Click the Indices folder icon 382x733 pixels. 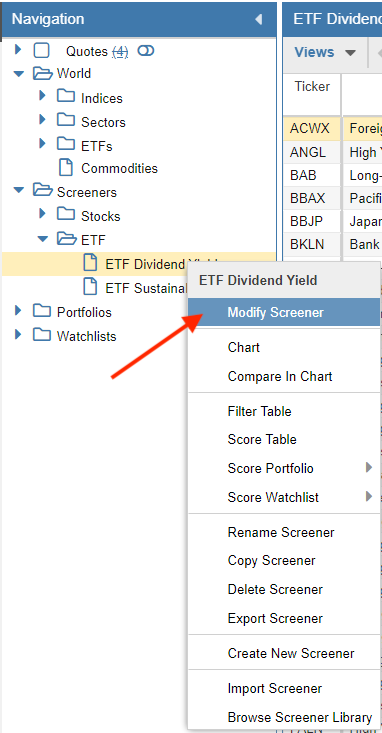(x=66, y=97)
